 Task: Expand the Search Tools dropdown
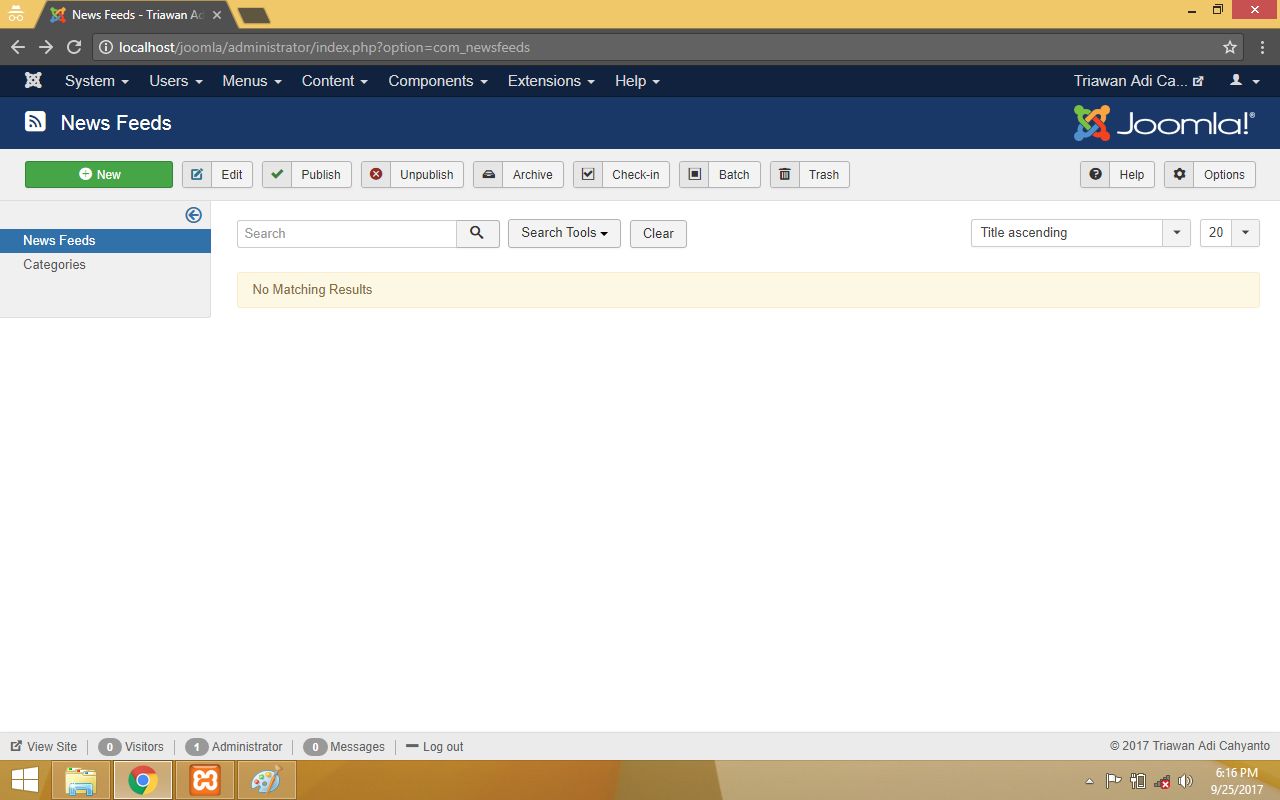[564, 233]
